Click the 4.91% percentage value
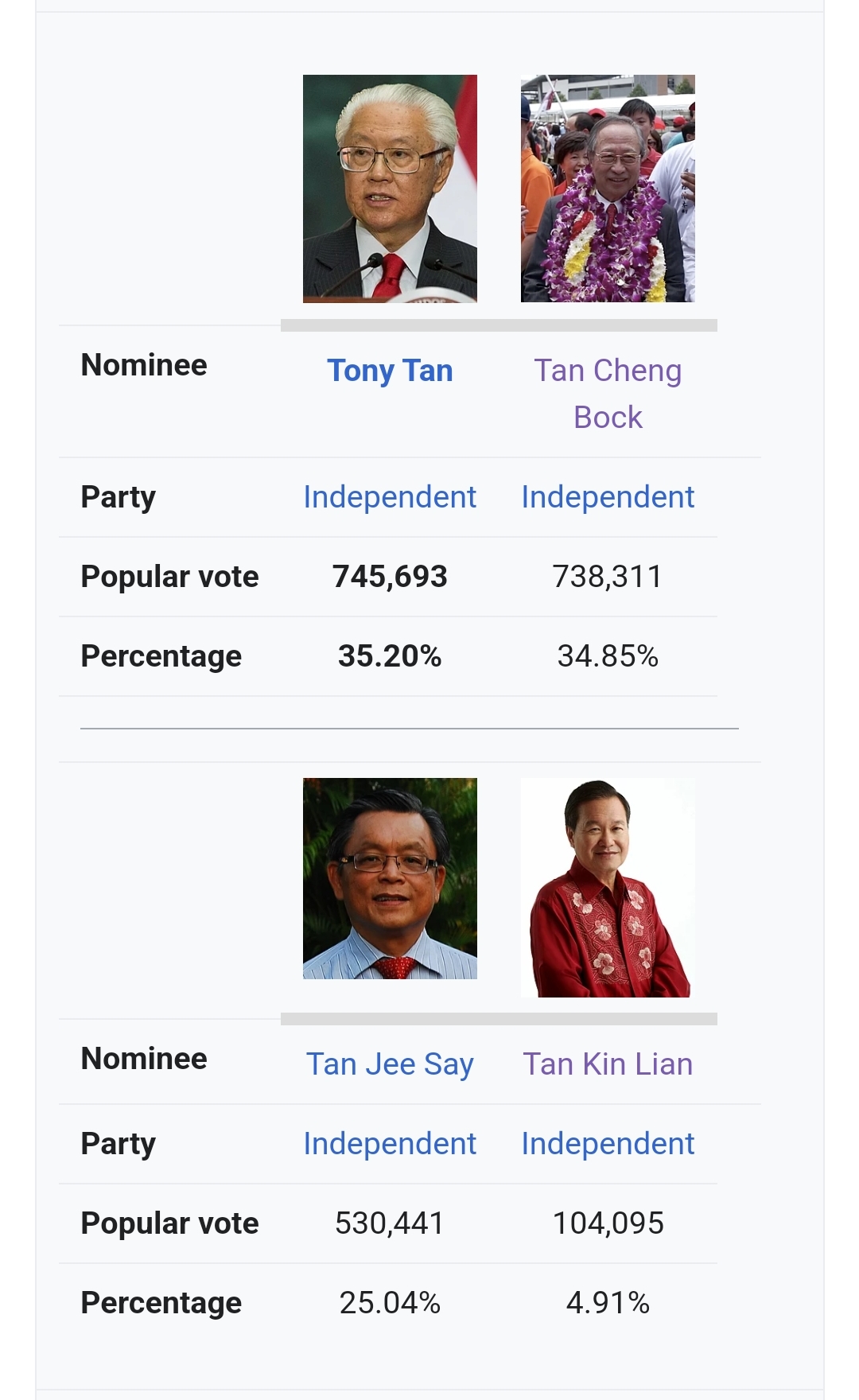The height and width of the screenshot is (1400, 859). 608,1303
